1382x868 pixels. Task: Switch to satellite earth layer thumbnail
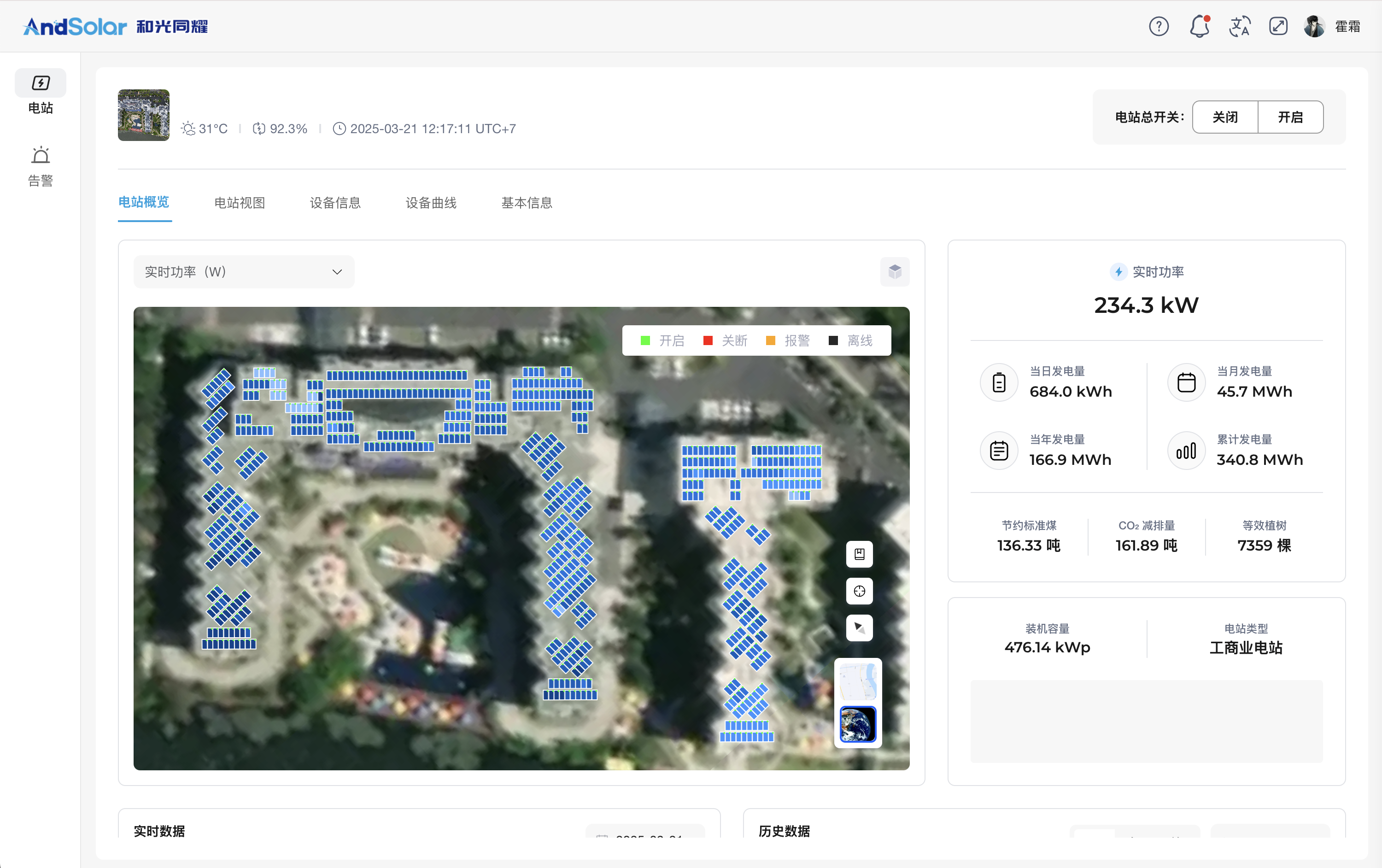(858, 724)
